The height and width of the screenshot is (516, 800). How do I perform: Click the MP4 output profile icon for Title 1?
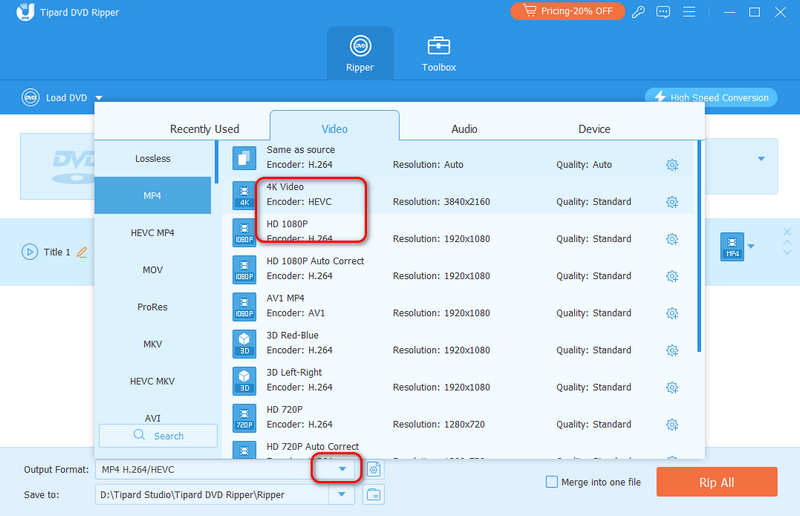pyautogui.click(x=732, y=247)
